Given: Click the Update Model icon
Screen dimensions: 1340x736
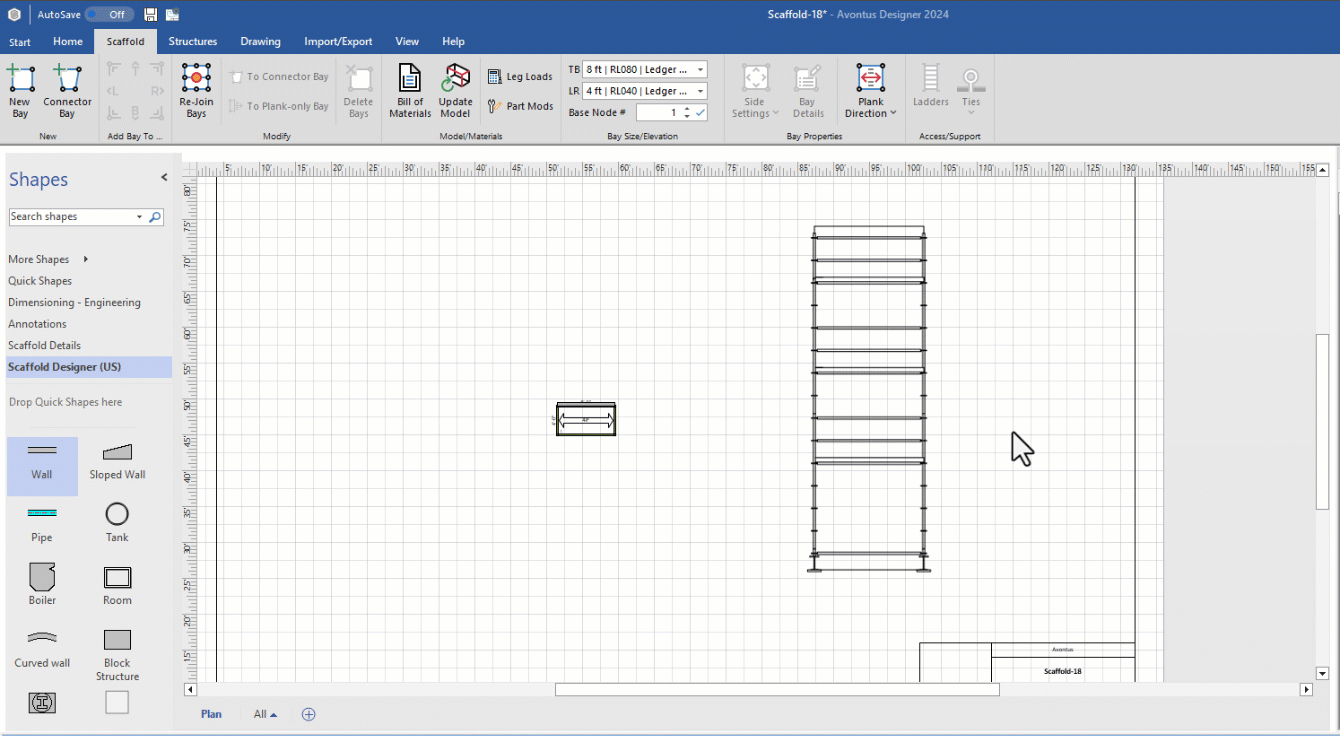Looking at the screenshot, I should tap(456, 91).
